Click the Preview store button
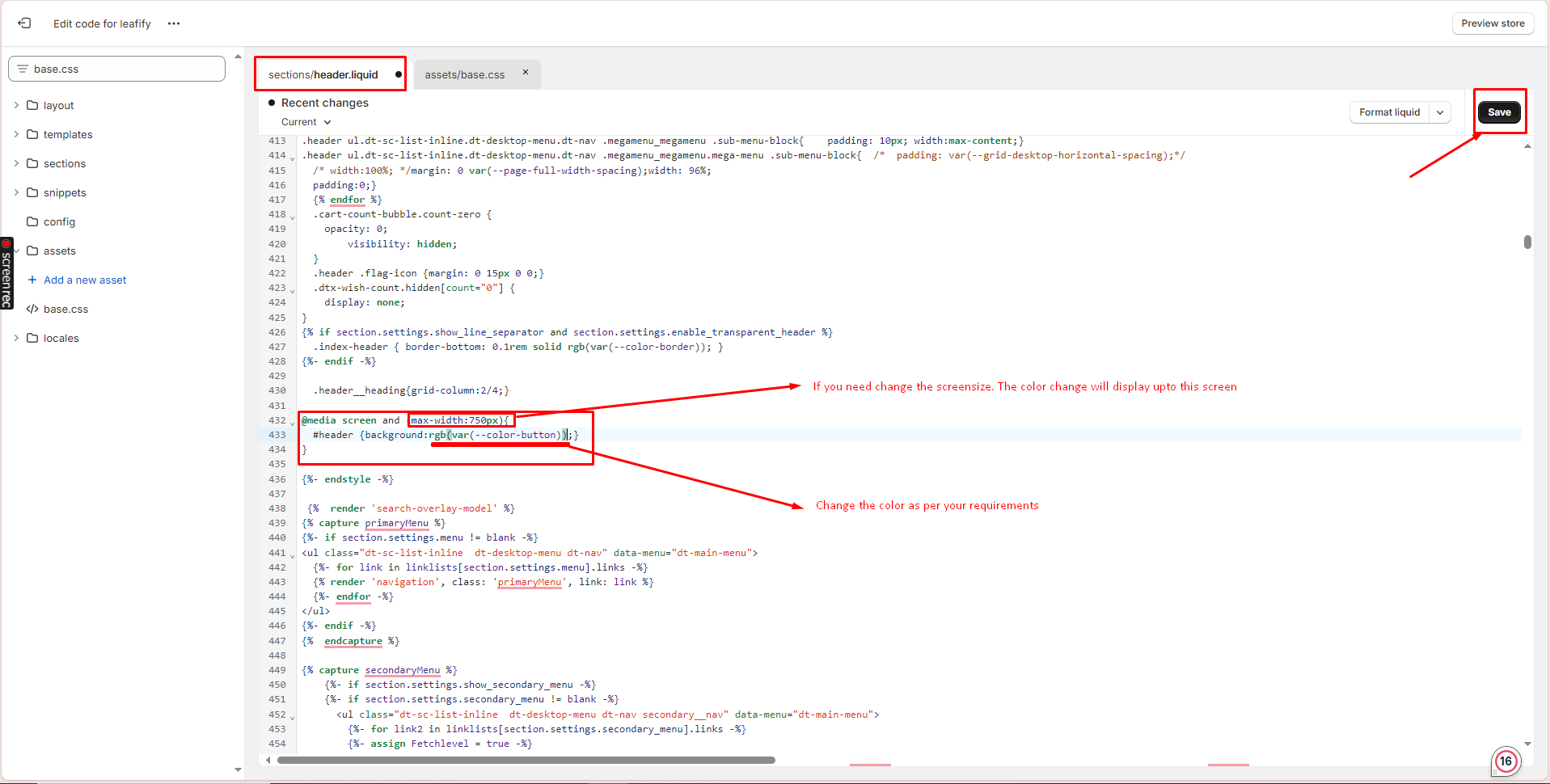Screen dimensions: 1550x784 click(x=1493, y=23)
